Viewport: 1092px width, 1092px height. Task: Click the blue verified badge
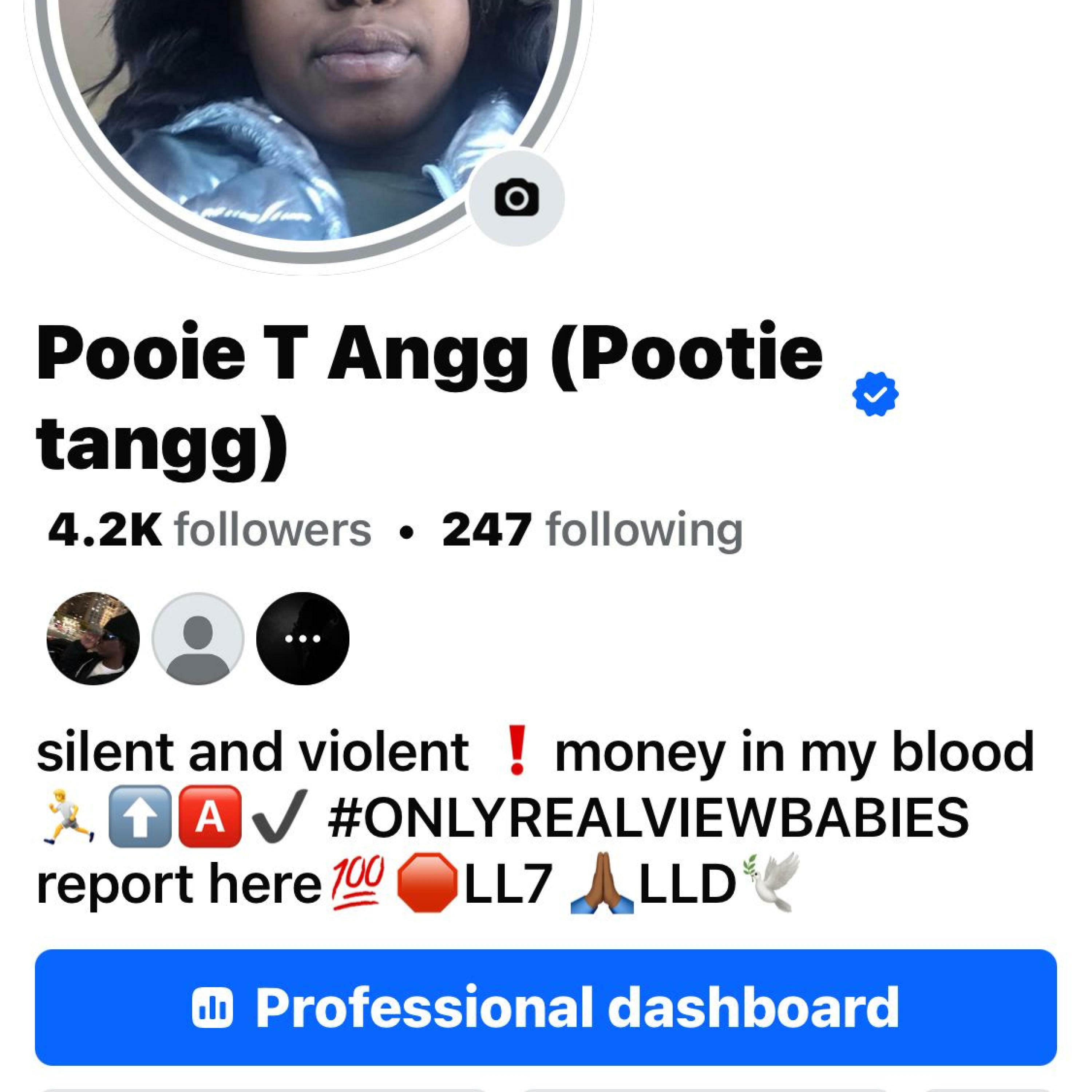(x=875, y=394)
